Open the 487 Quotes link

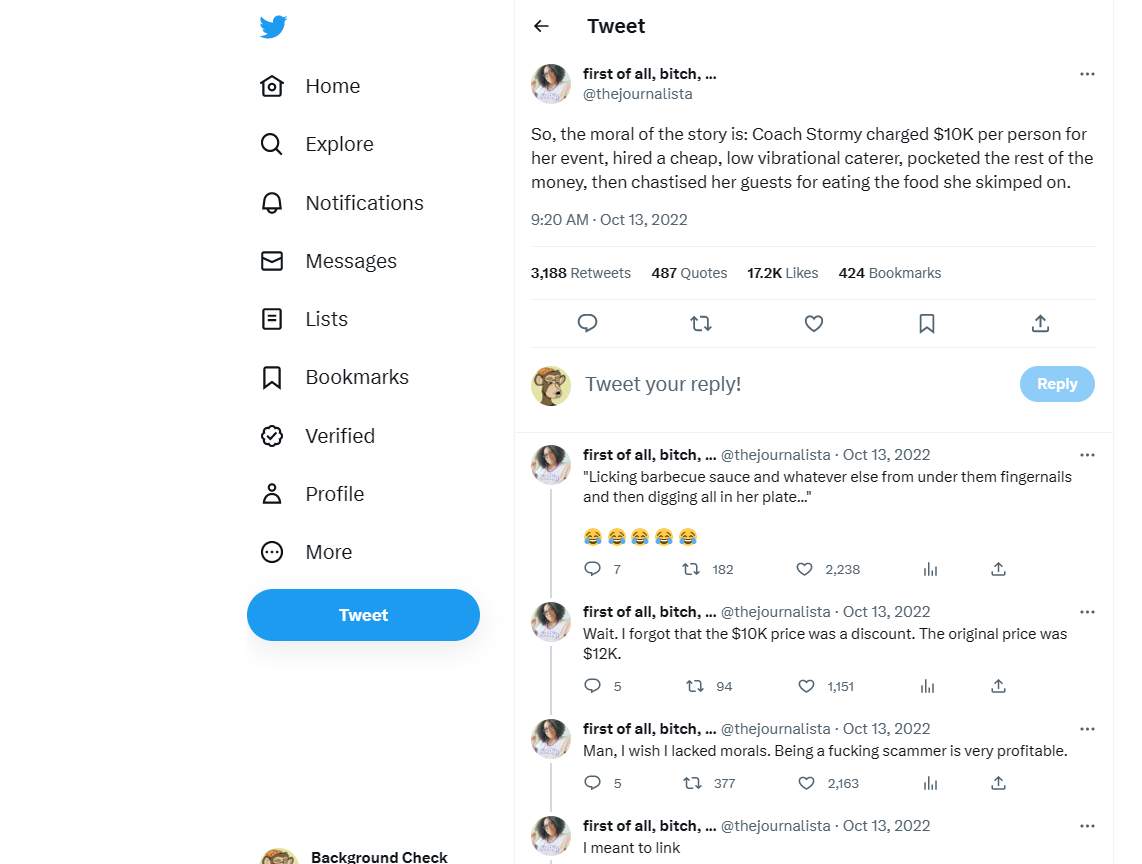pos(689,273)
